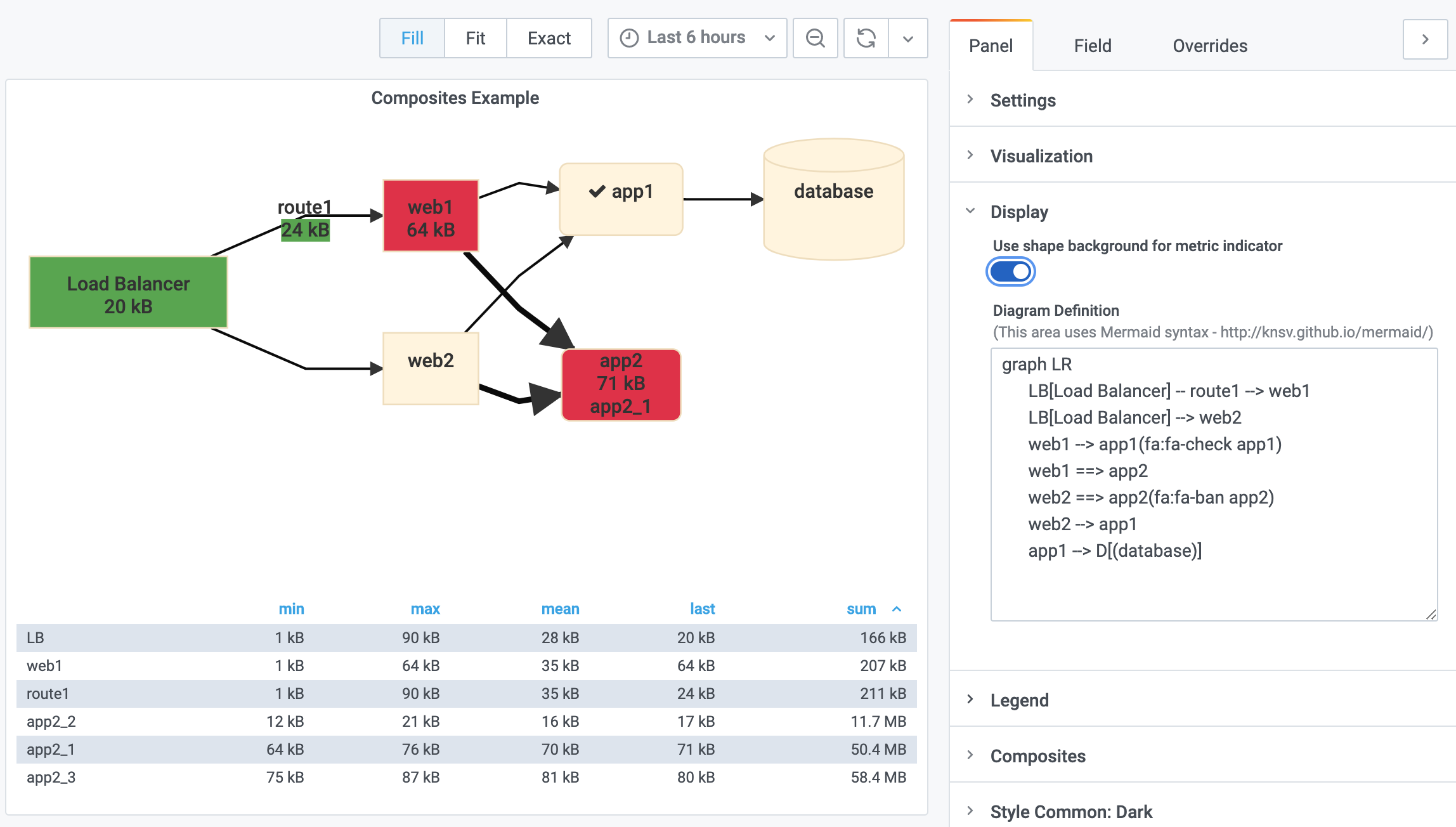Viewport: 1456px width, 827px height.
Task: Click the clock icon in time picker
Action: (x=628, y=38)
